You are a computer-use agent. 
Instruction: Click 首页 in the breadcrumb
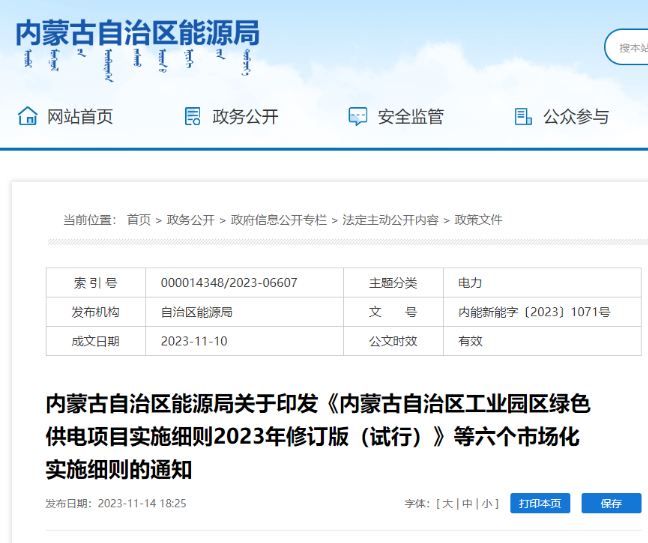pyautogui.click(x=138, y=220)
